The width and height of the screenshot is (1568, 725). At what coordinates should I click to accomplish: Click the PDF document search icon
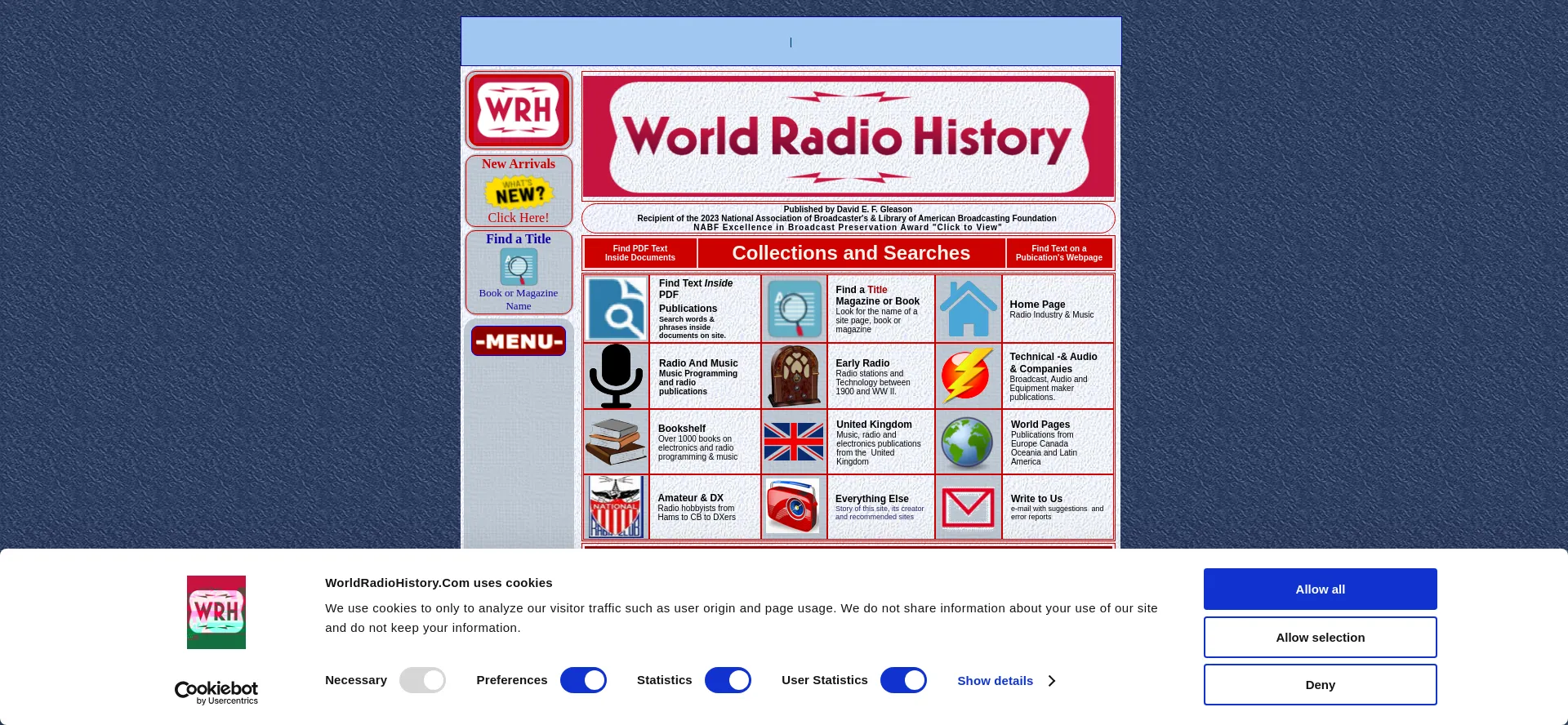tap(617, 309)
